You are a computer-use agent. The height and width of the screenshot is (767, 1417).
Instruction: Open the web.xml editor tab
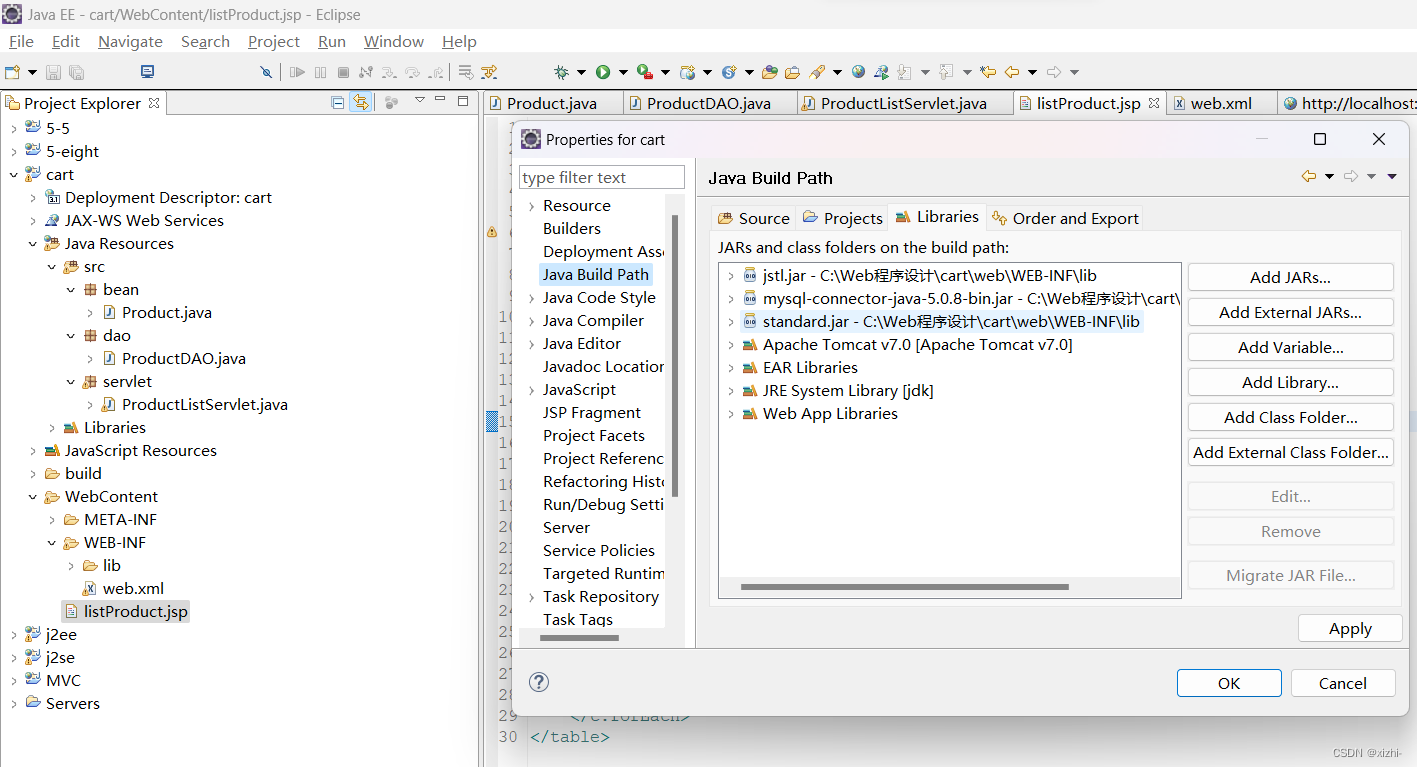[x=1221, y=103]
